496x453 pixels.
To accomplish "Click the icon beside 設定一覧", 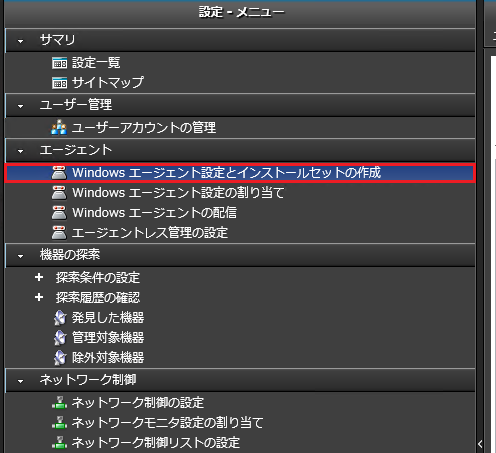I will coord(59,63).
